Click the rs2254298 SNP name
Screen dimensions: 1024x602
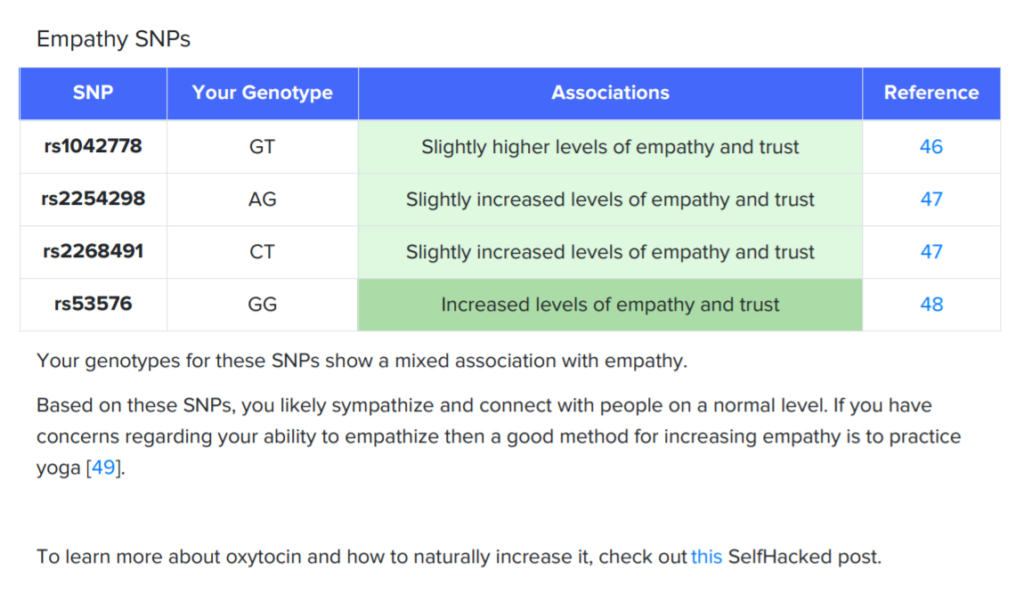point(93,199)
